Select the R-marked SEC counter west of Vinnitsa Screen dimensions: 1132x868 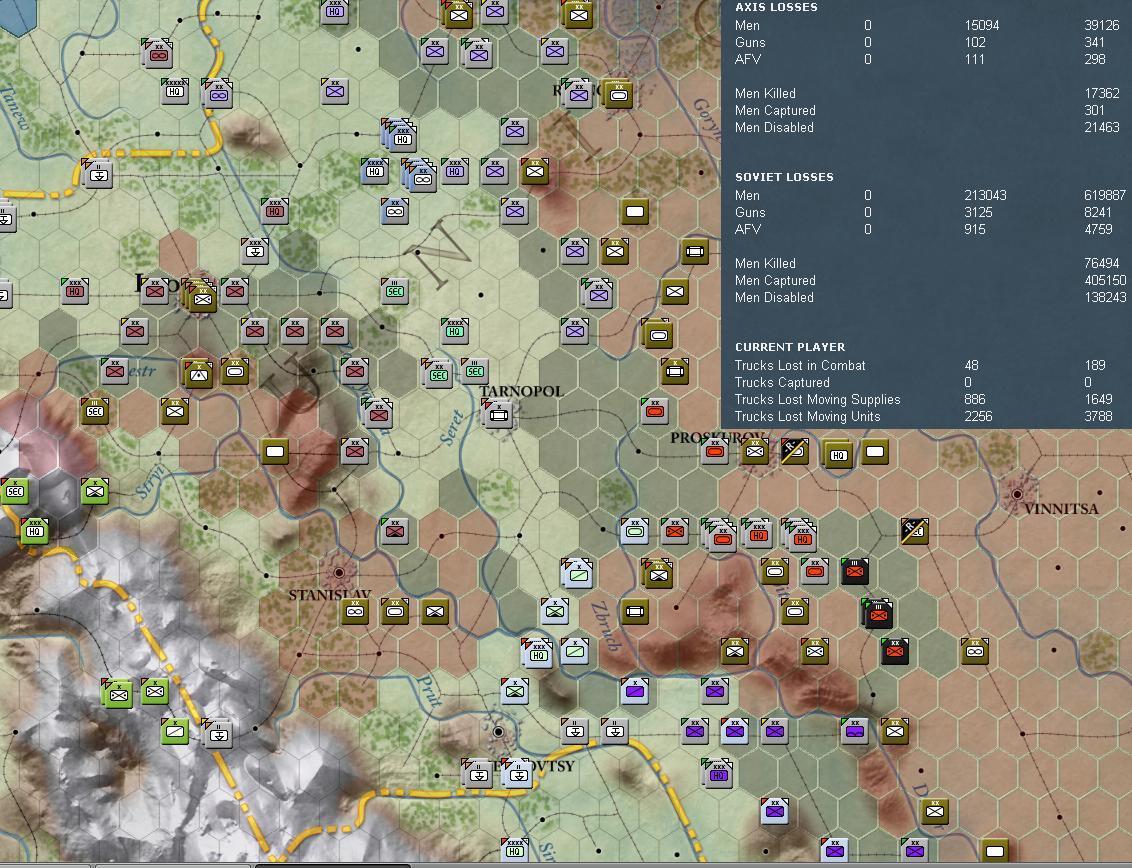(x=914, y=531)
